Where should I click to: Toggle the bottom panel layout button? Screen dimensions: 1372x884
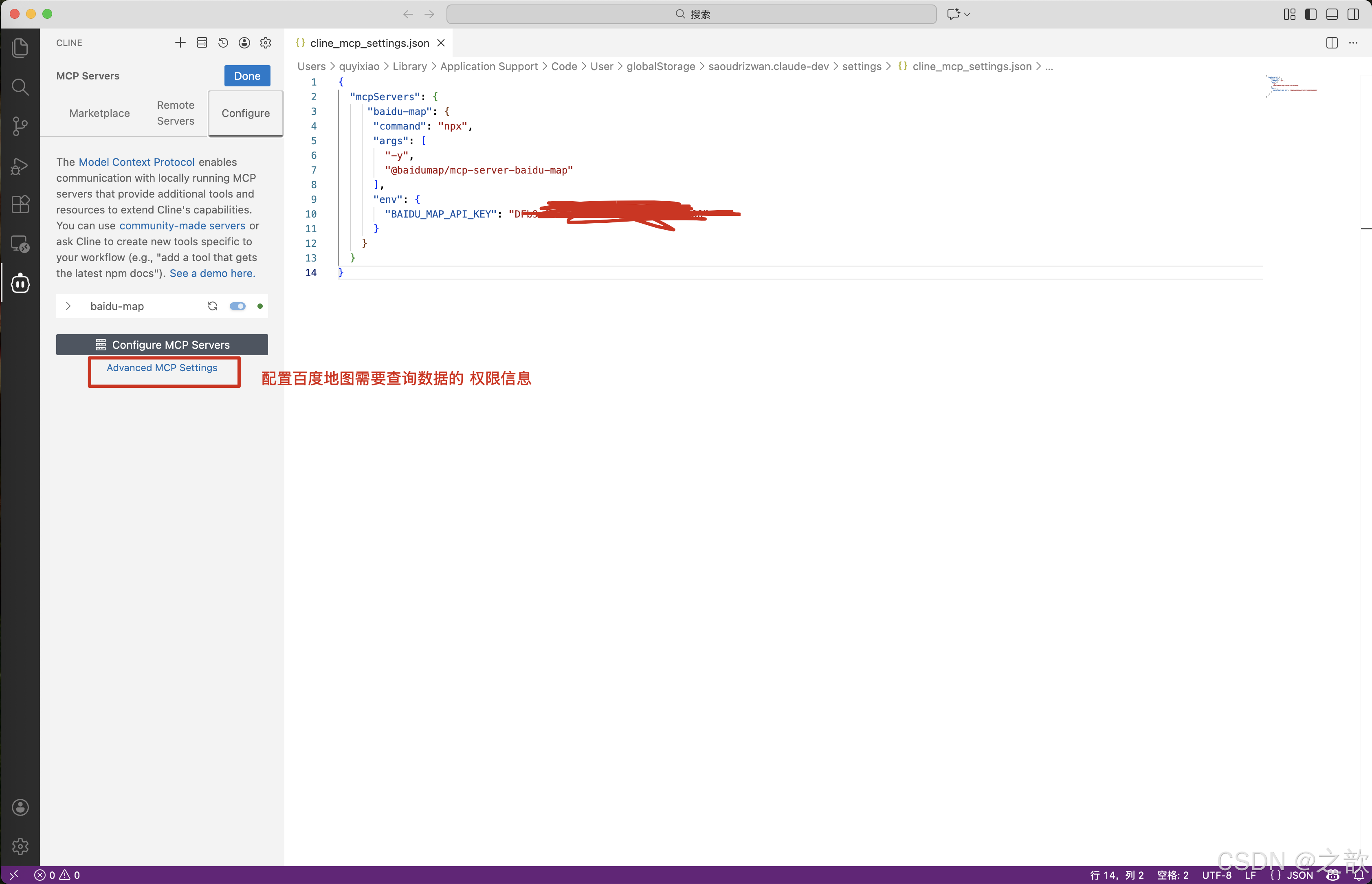[1332, 14]
